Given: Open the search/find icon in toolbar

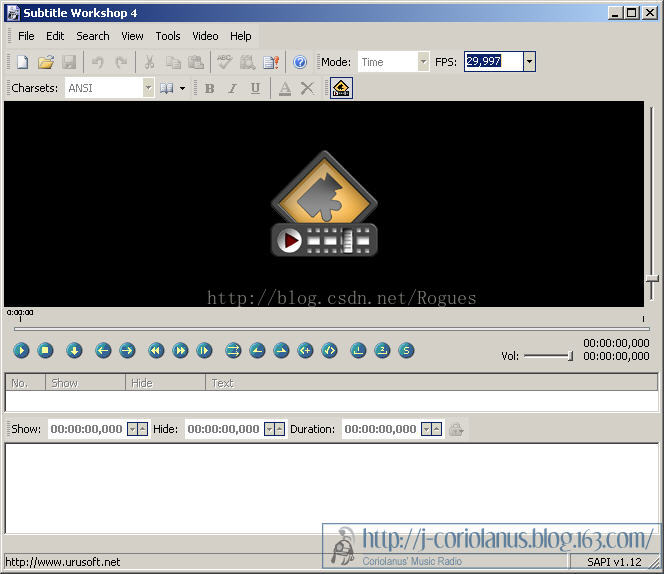Looking at the screenshot, I should coord(248,62).
